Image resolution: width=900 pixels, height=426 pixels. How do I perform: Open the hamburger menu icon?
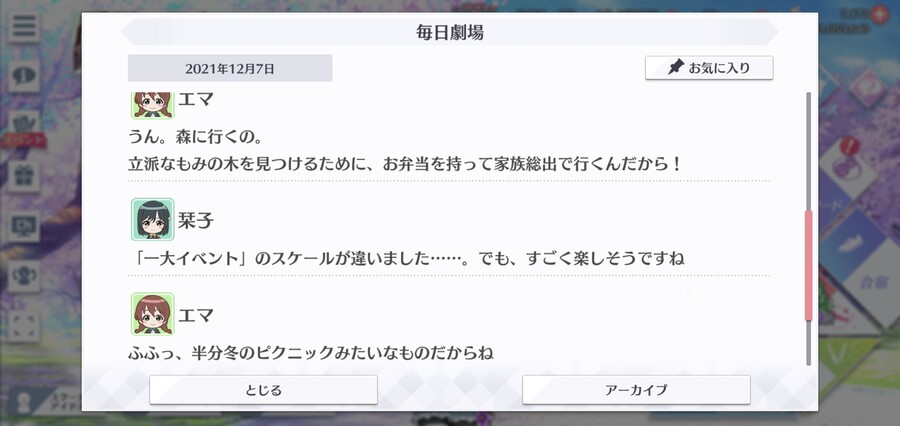tap(24, 26)
